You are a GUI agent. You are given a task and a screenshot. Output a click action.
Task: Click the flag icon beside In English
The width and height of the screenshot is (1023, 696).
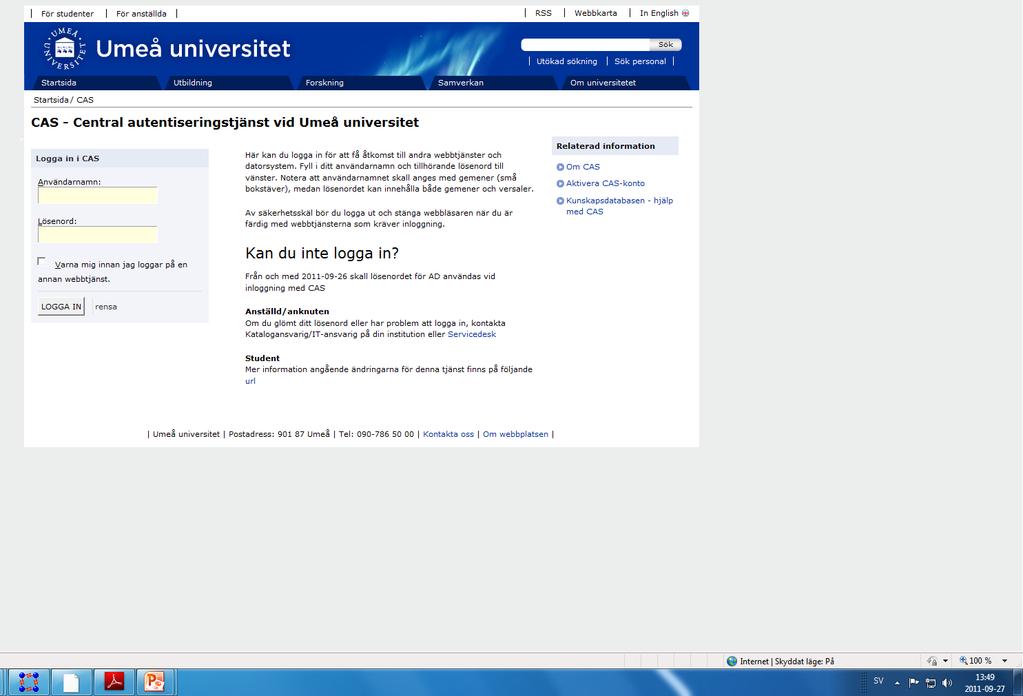coord(685,13)
